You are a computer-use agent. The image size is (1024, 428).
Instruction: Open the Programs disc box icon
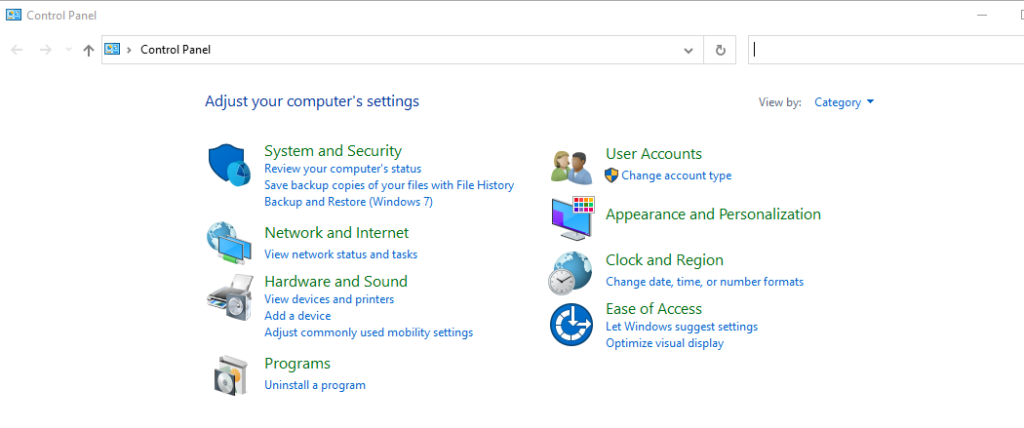point(231,375)
